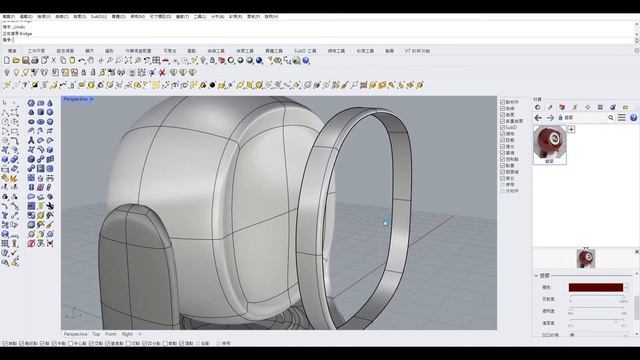Screen dimensions: 640x360
Task: Switch to the V7 new features toolbar tab
Action: [x=417, y=51]
